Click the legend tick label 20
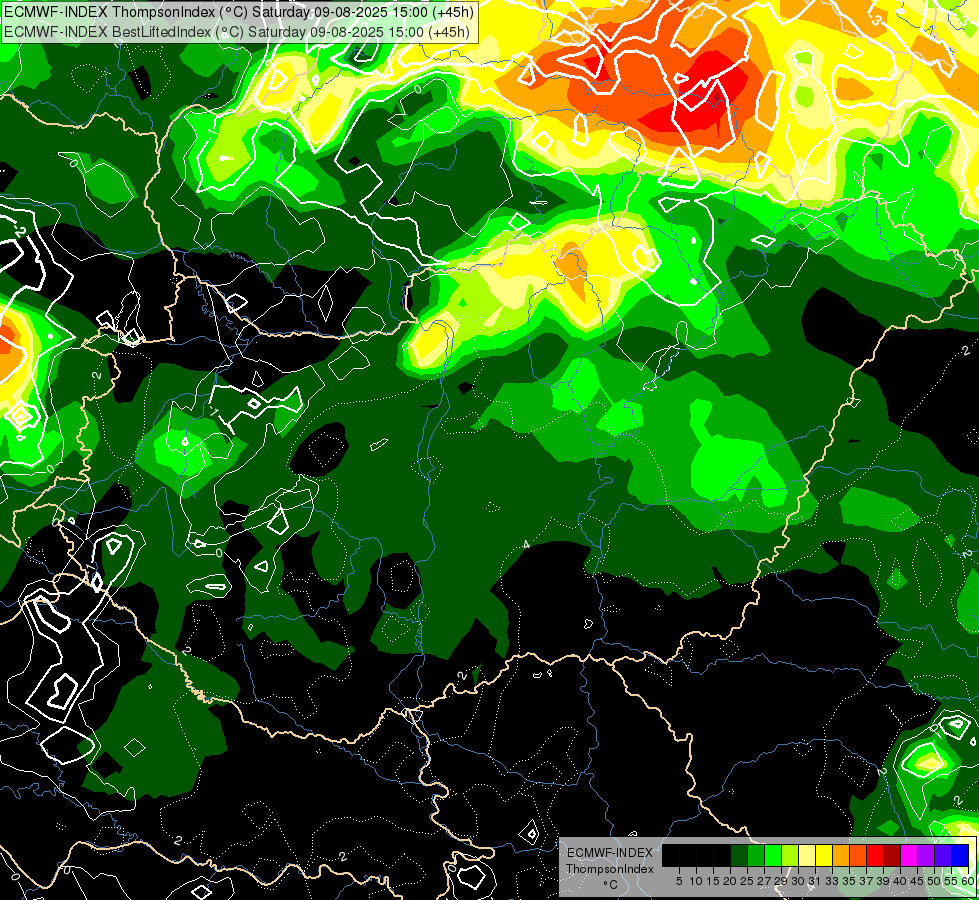Image resolution: width=979 pixels, height=900 pixels. 729,881
